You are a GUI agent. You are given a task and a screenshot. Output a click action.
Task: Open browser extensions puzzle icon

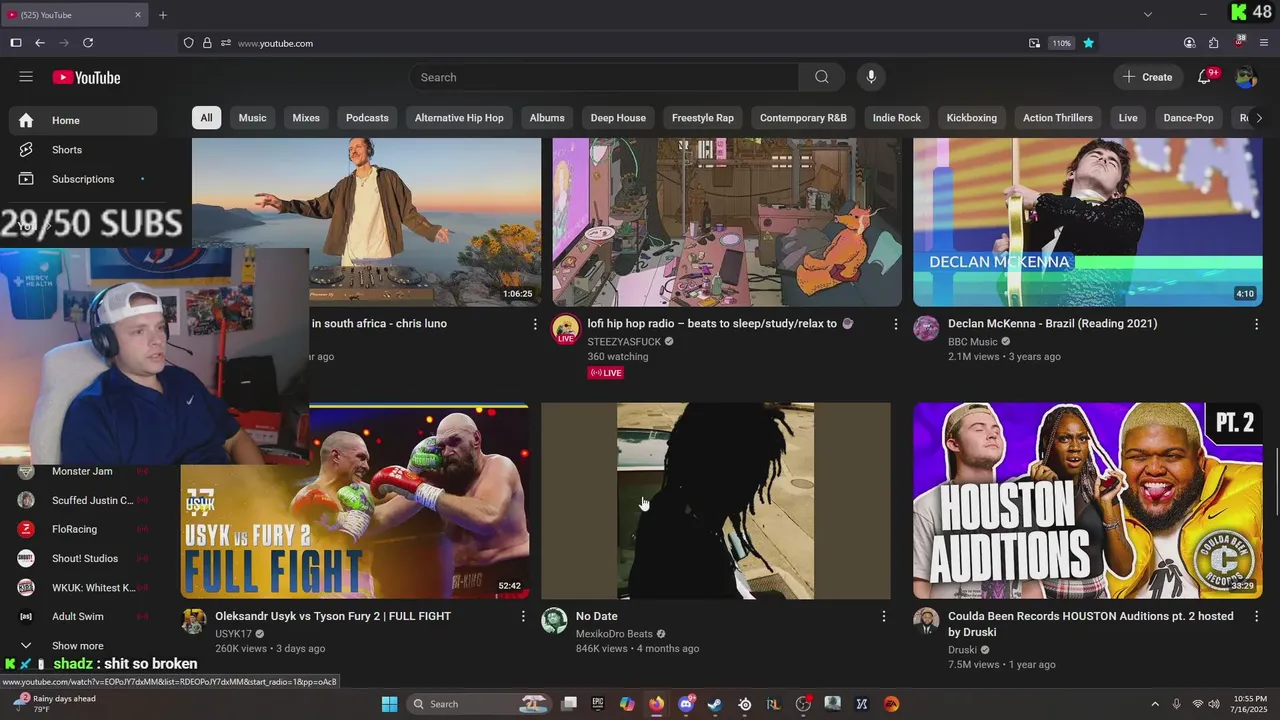(1214, 43)
